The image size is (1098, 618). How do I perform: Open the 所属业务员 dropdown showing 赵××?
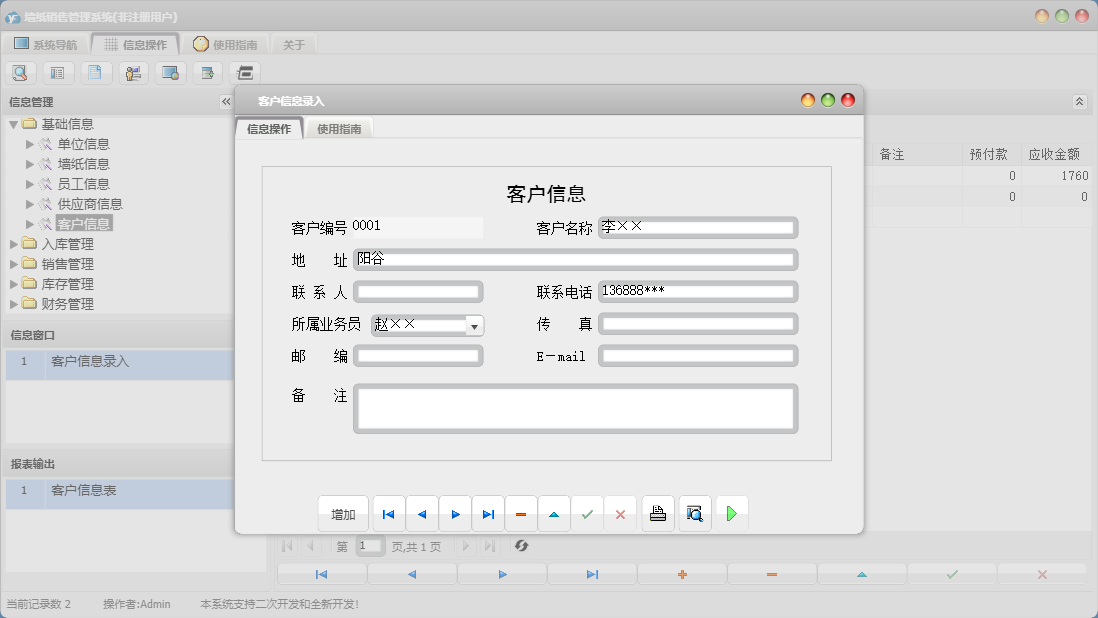pos(474,324)
